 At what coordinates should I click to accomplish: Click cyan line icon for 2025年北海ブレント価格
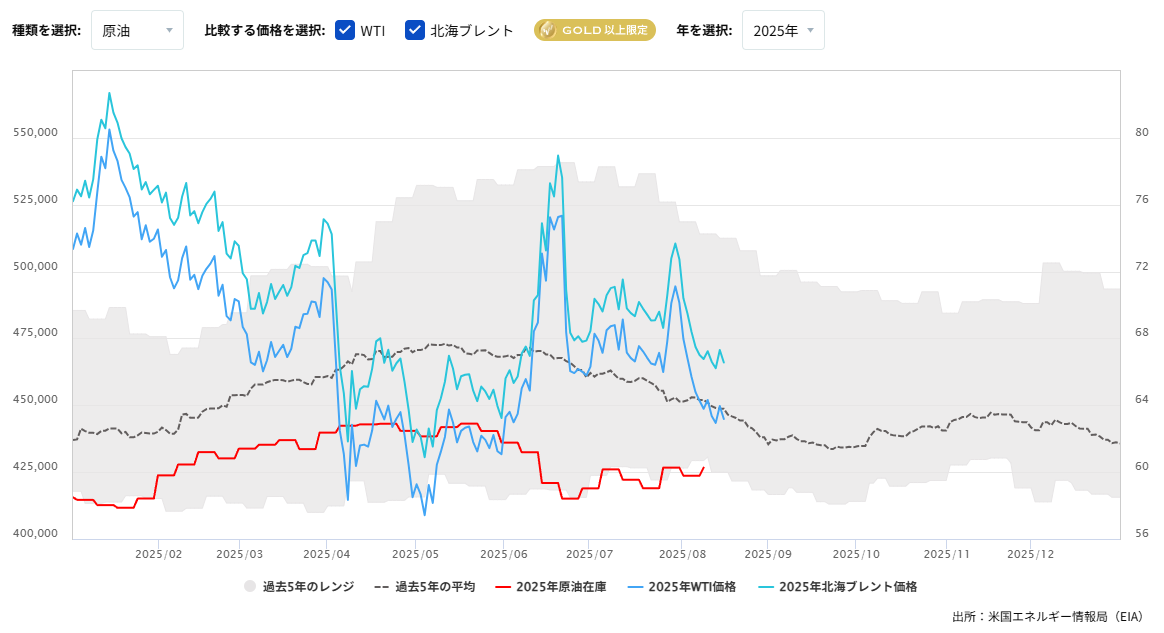click(766, 587)
